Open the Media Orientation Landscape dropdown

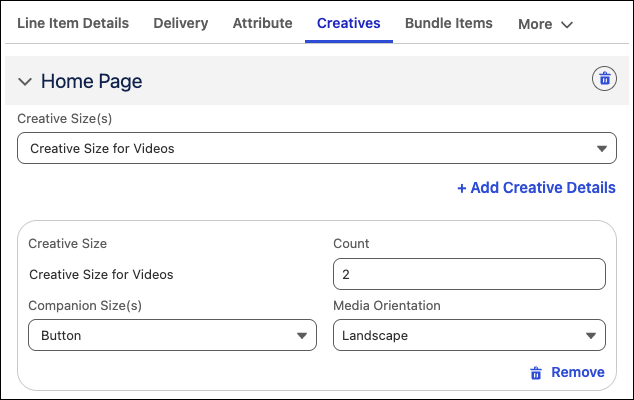tap(469, 335)
